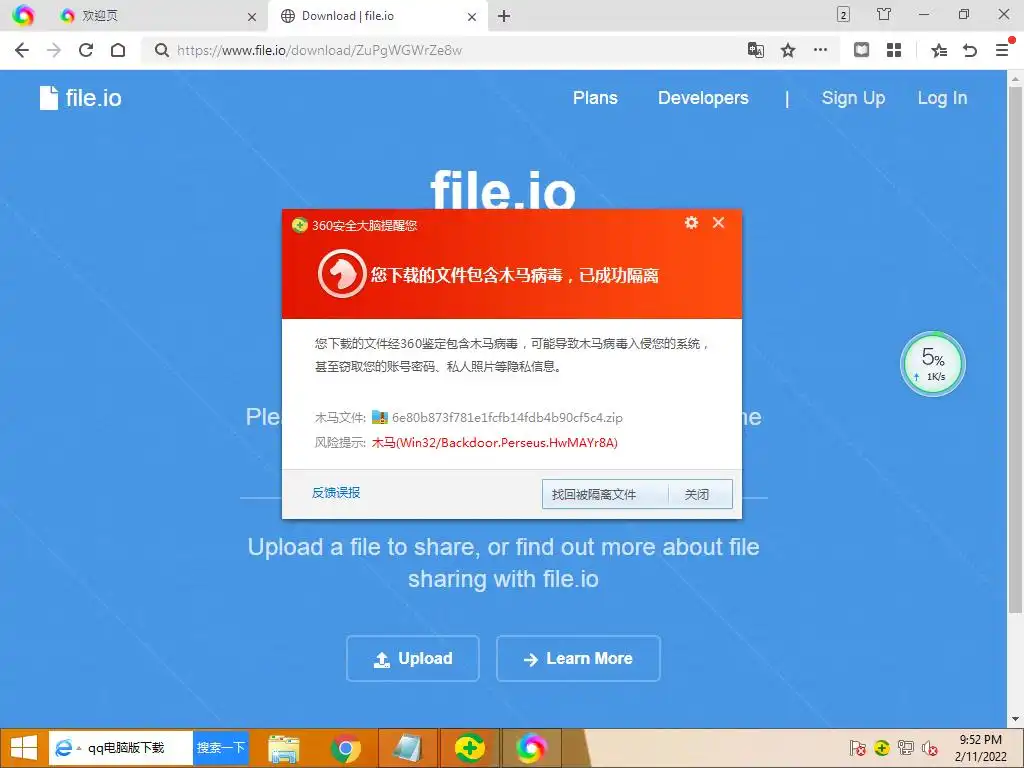Open the extensions grid icon

point(894,50)
